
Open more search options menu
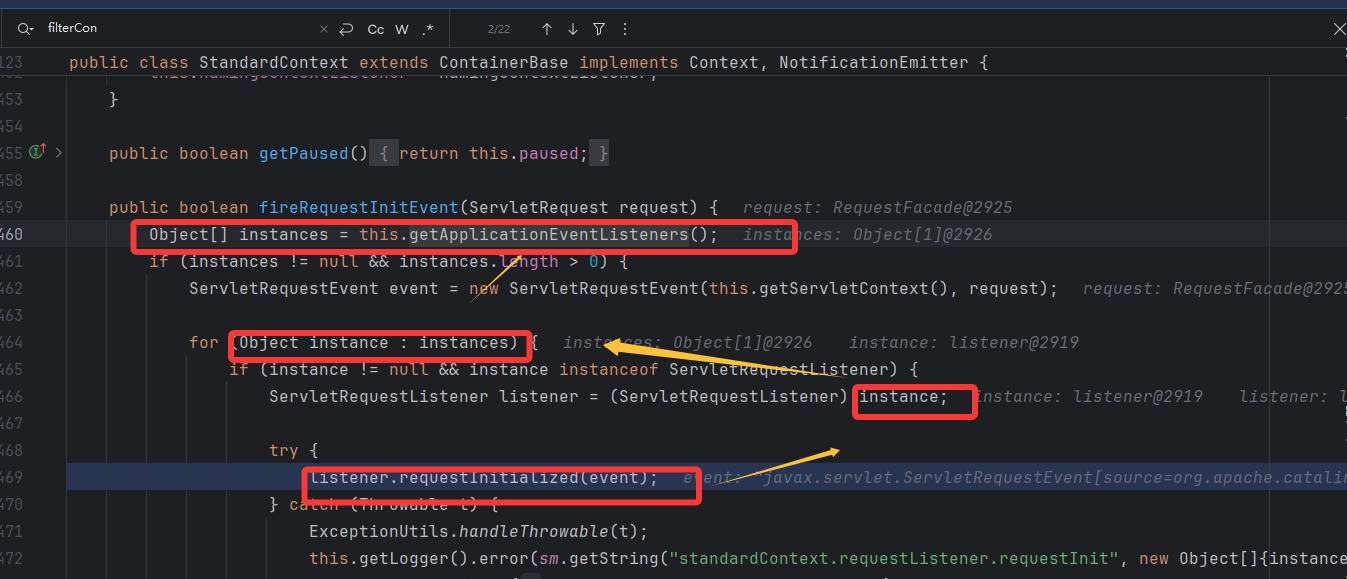[625, 29]
